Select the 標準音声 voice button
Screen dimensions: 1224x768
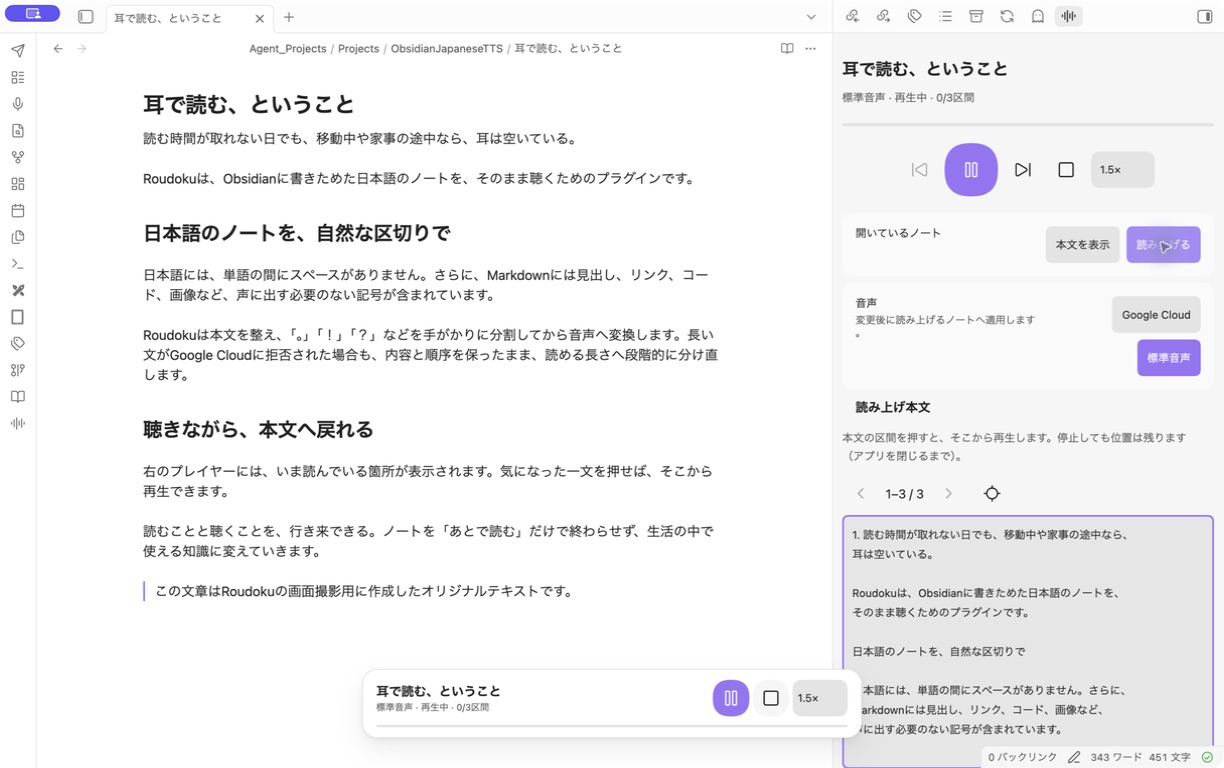tap(1169, 358)
